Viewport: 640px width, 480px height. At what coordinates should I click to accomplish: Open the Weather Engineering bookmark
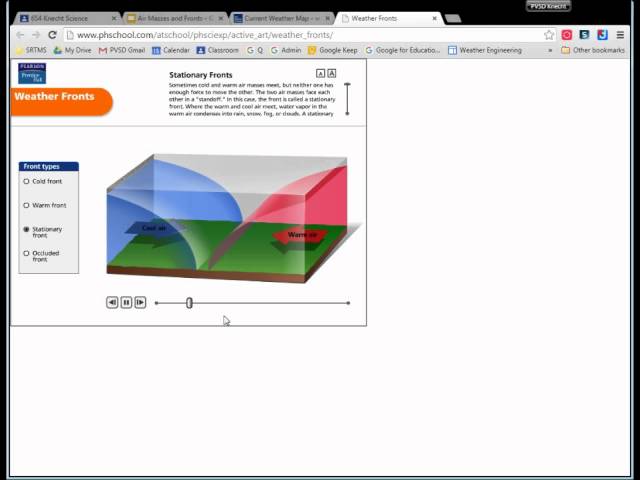pos(485,50)
